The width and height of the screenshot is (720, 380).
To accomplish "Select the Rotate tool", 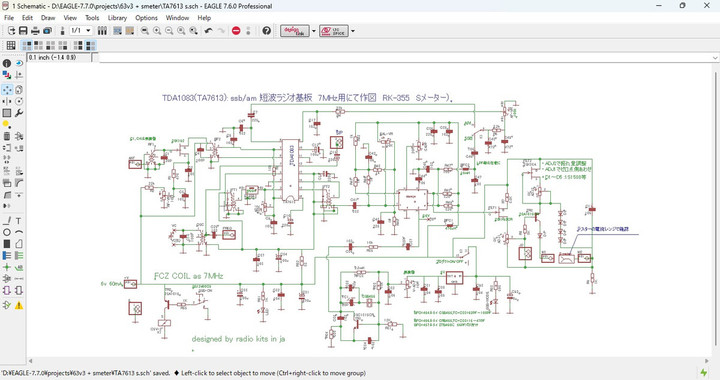I will tap(19, 101).
